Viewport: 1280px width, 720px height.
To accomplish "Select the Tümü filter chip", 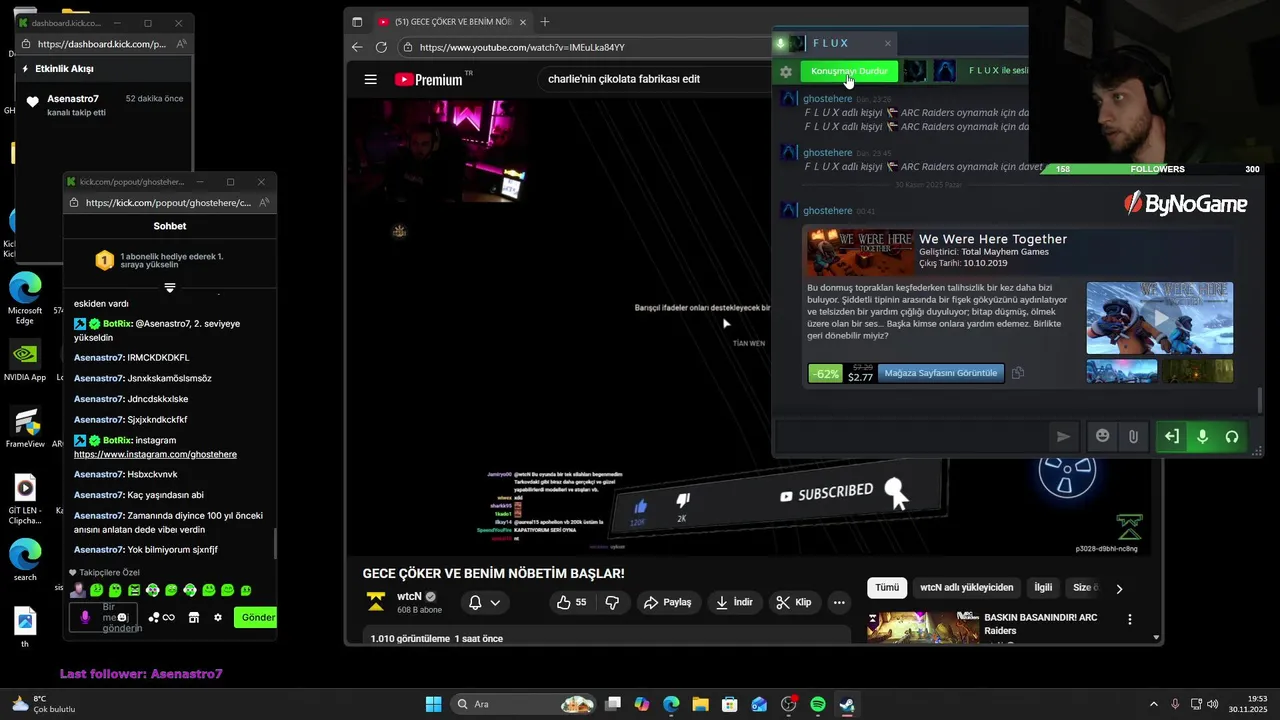I will 887,588.
